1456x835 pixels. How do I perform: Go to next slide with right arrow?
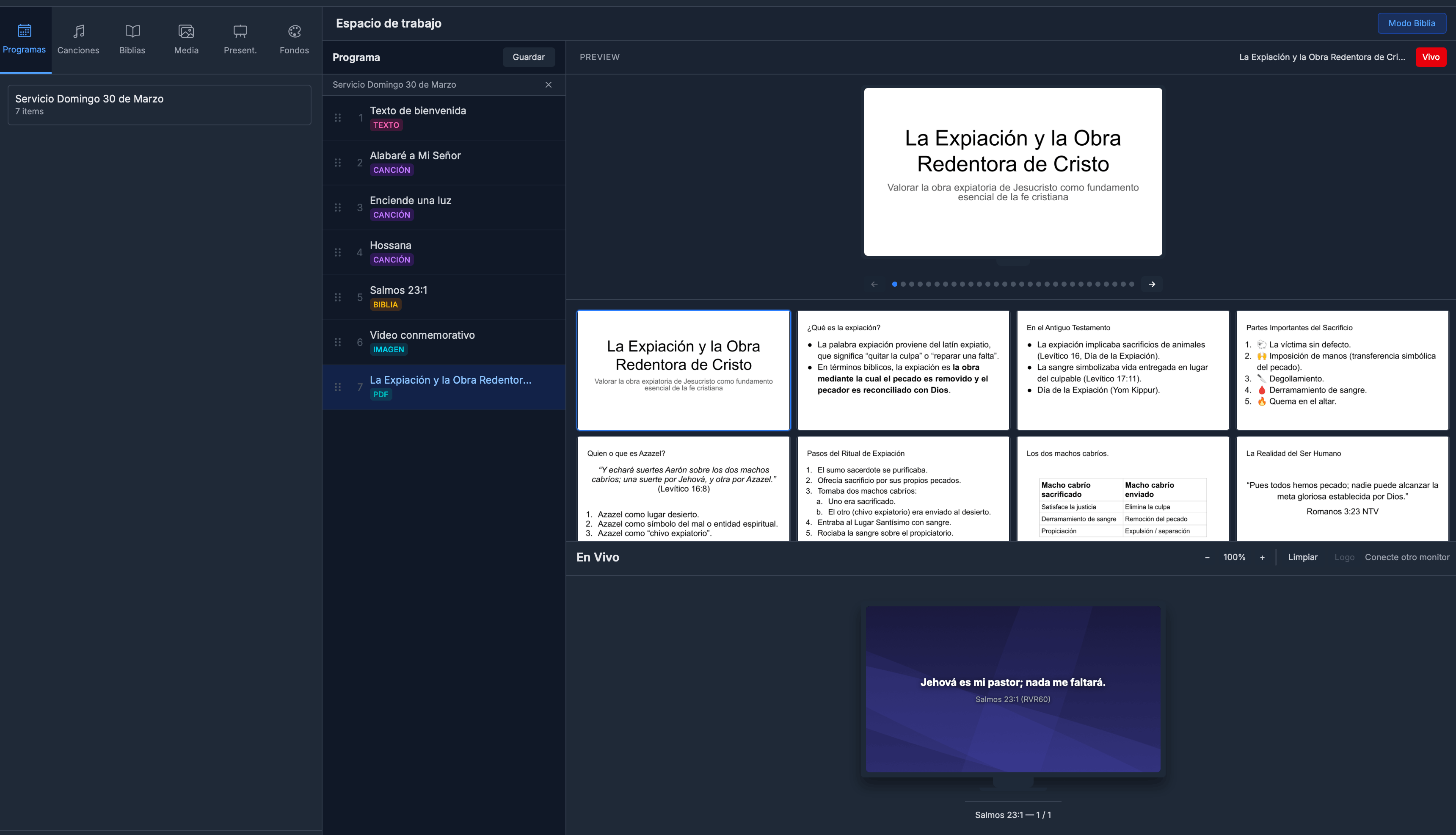(x=1152, y=284)
